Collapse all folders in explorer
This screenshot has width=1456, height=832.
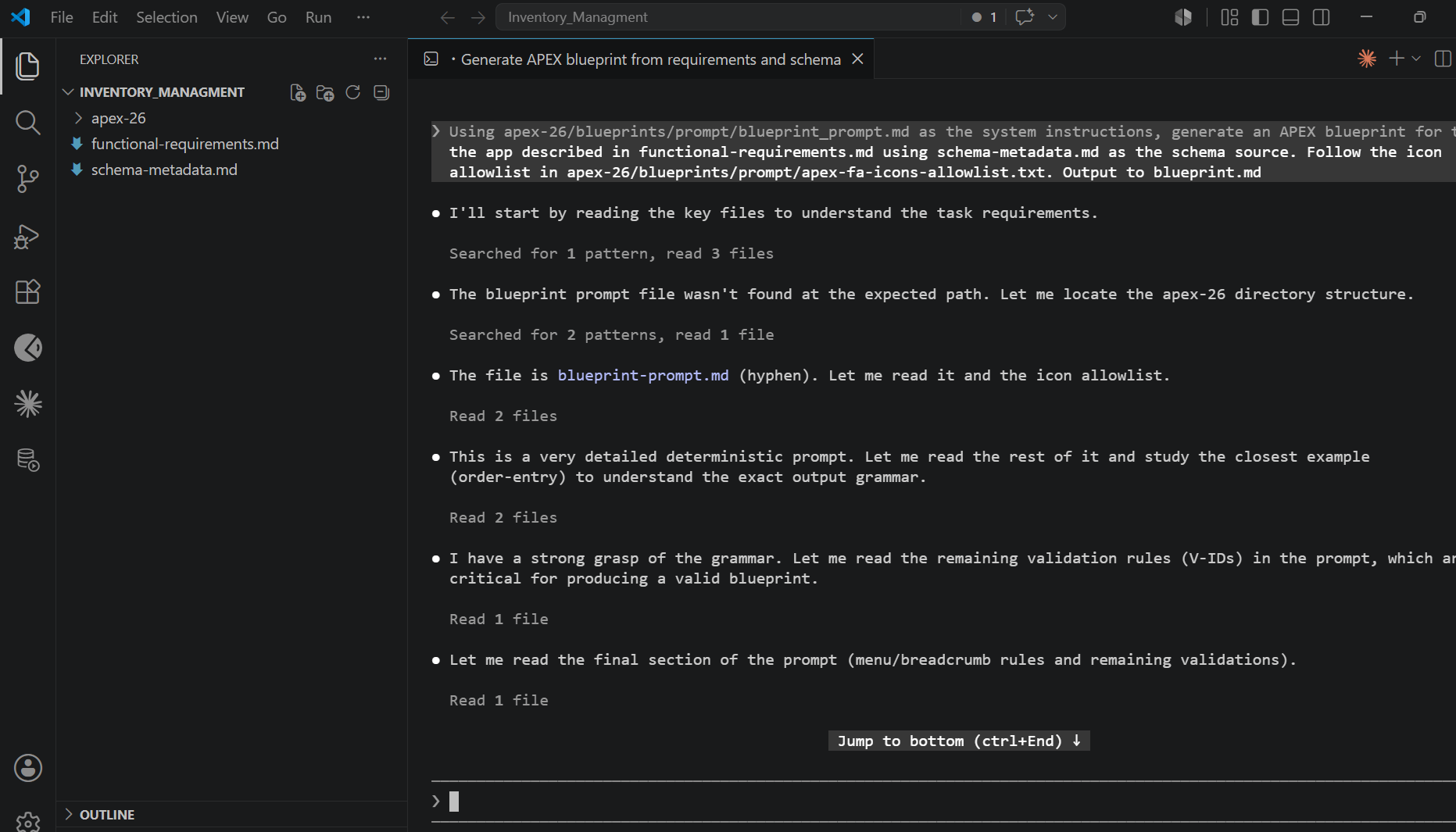pyautogui.click(x=381, y=92)
